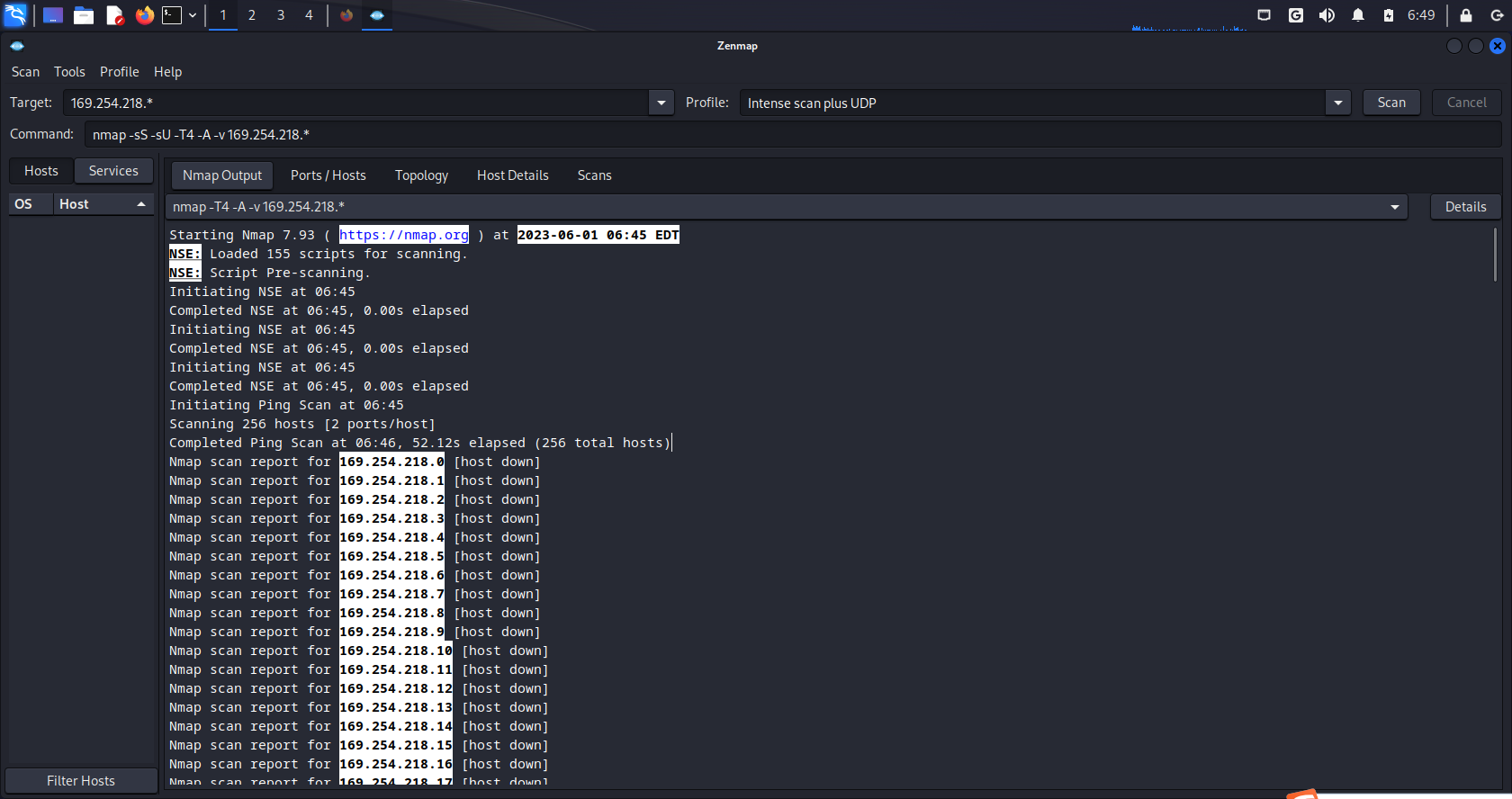
Task: Switch to the Nmap Output tab
Action: 222,175
